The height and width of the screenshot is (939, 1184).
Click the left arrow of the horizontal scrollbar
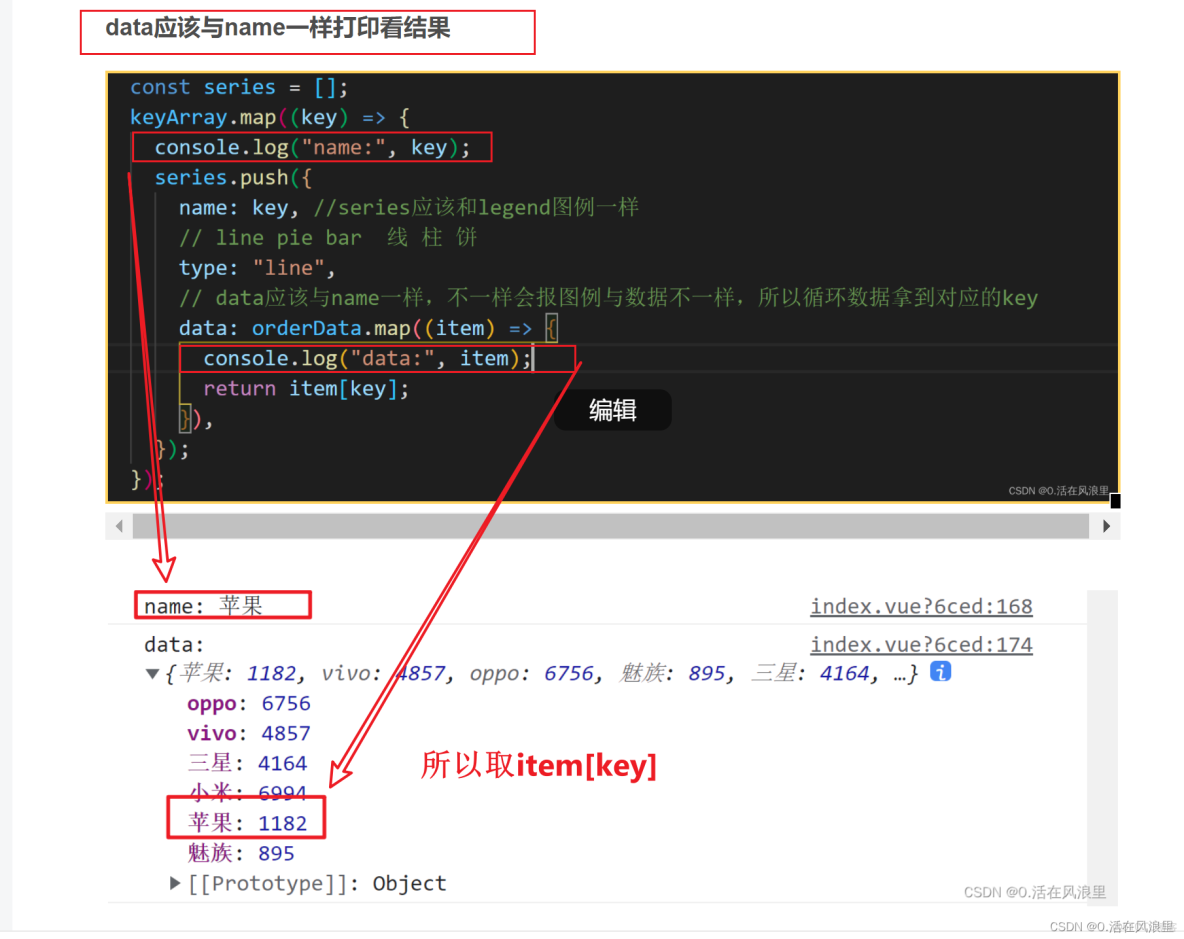point(119,525)
